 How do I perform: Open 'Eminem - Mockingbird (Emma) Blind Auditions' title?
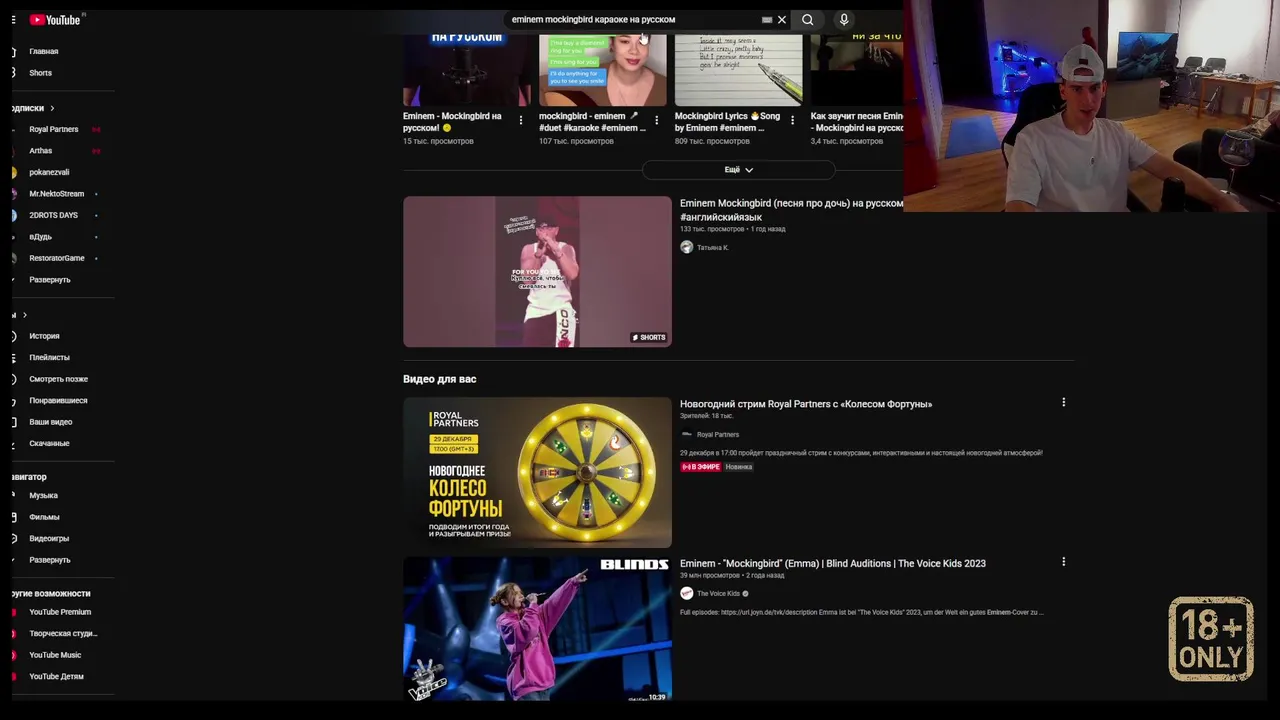[833, 563]
